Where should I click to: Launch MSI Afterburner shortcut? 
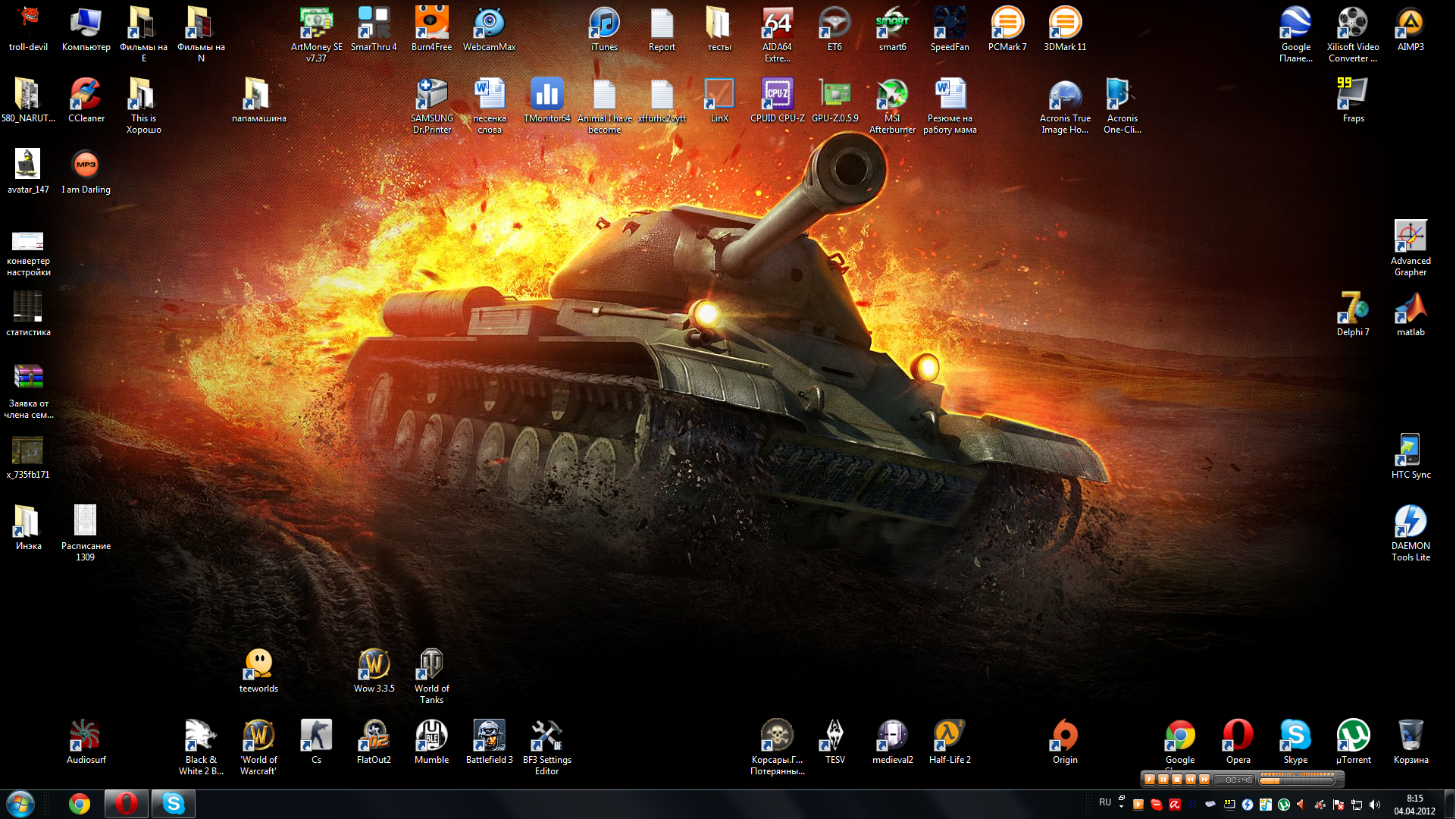coord(892,105)
